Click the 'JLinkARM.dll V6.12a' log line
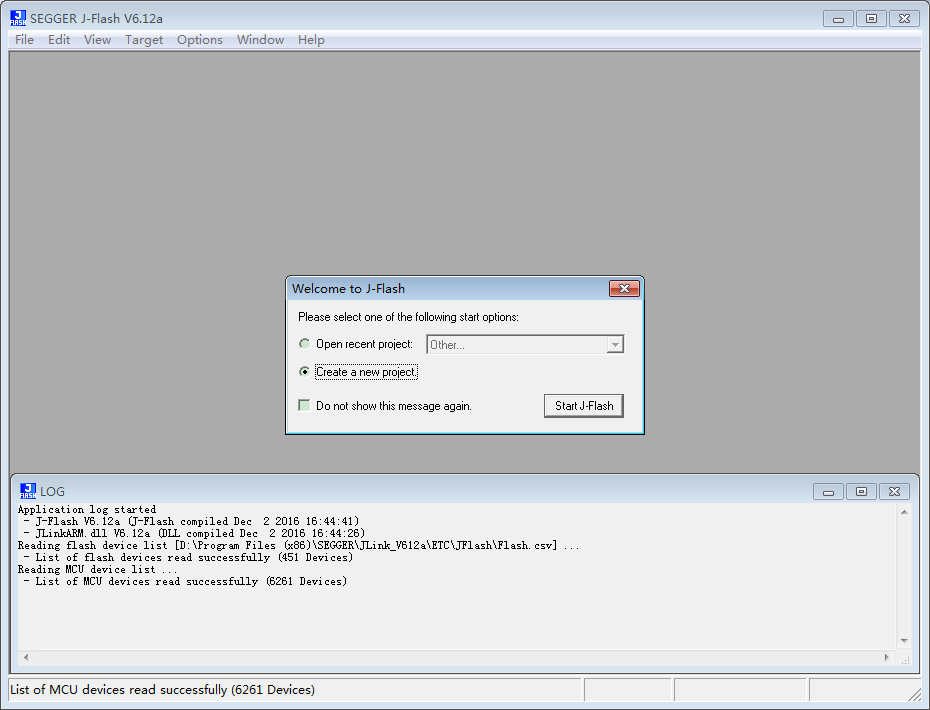Image resolution: width=930 pixels, height=710 pixels. 194,533
